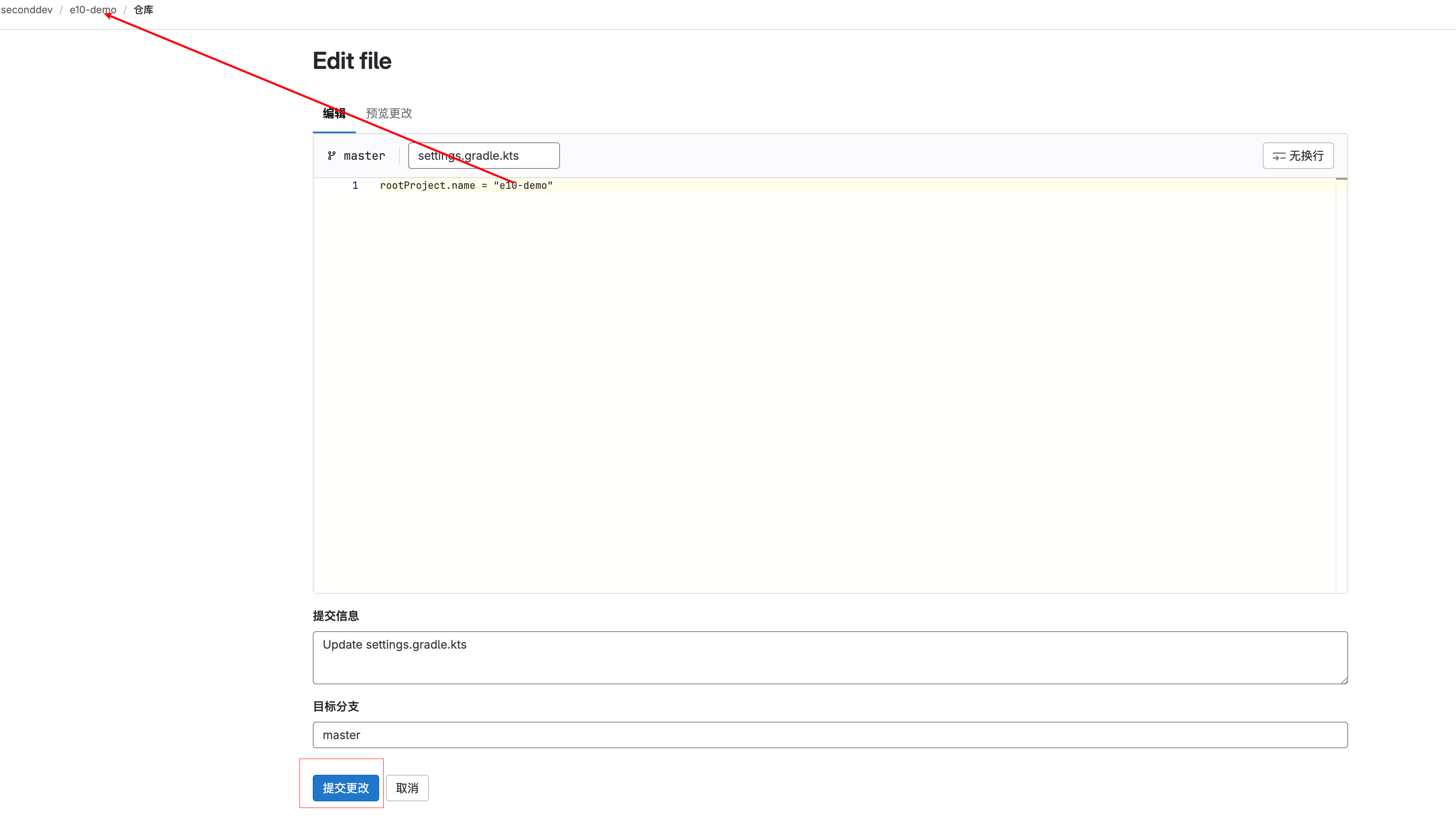The width and height of the screenshot is (1456, 825).
Task: Switch to the 编辑 tab
Action: pyautogui.click(x=334, y=113)
